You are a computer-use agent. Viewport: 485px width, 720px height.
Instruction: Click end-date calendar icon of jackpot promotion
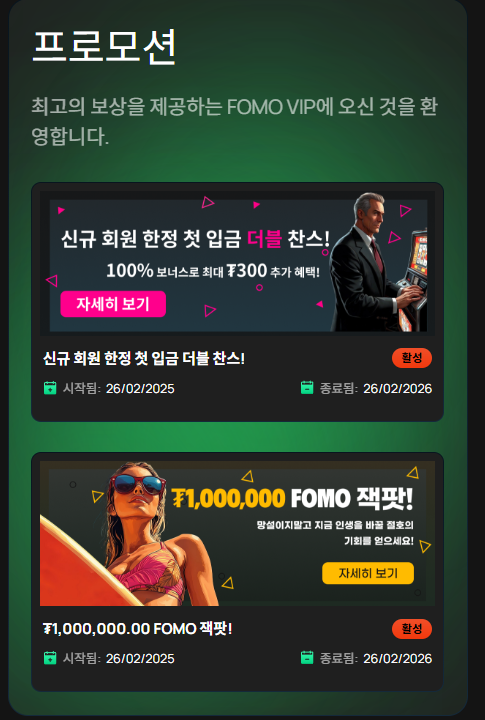307,658
